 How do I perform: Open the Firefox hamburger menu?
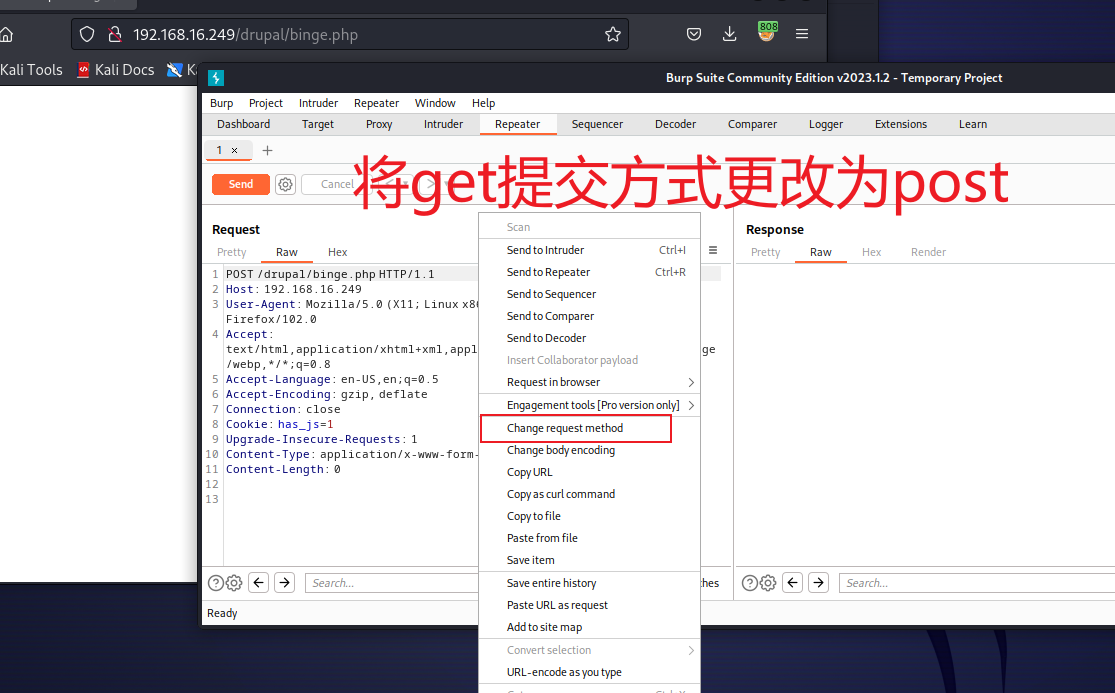click(802, 34)
